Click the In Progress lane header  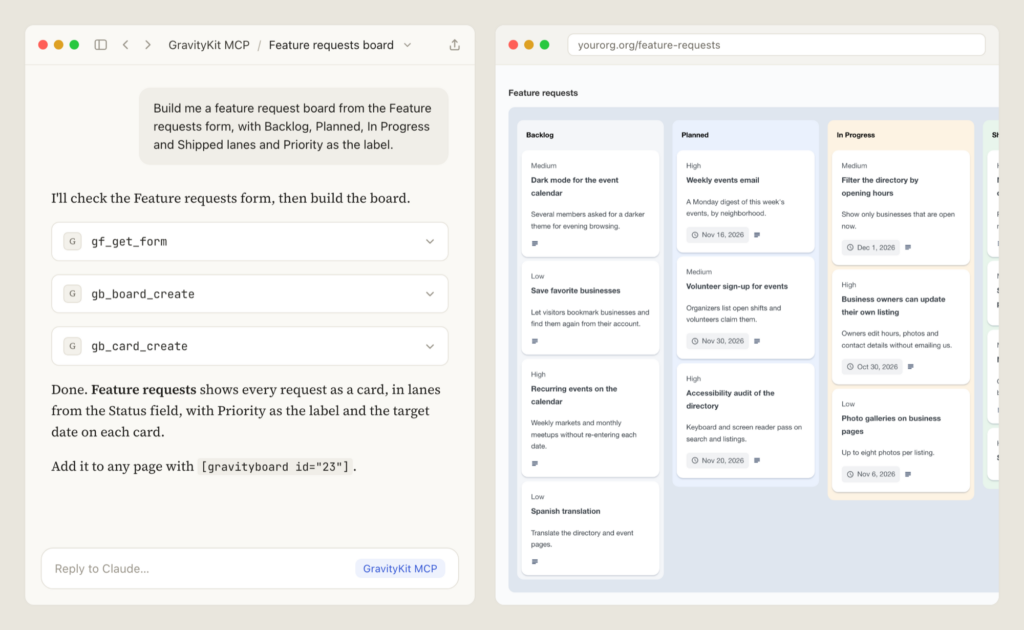[x=856, y=135]
